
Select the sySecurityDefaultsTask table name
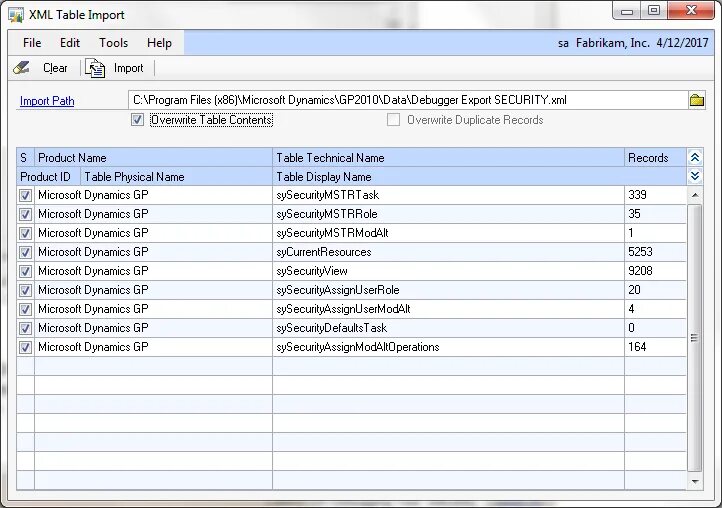tap(332, 328)
